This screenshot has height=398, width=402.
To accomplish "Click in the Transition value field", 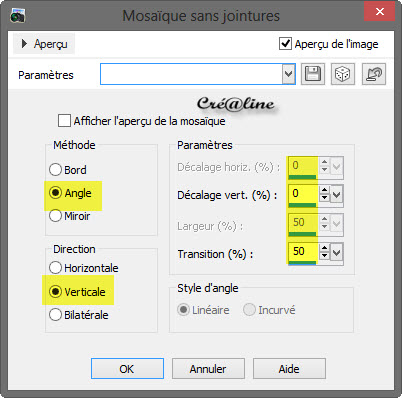I will coord(303,252).
